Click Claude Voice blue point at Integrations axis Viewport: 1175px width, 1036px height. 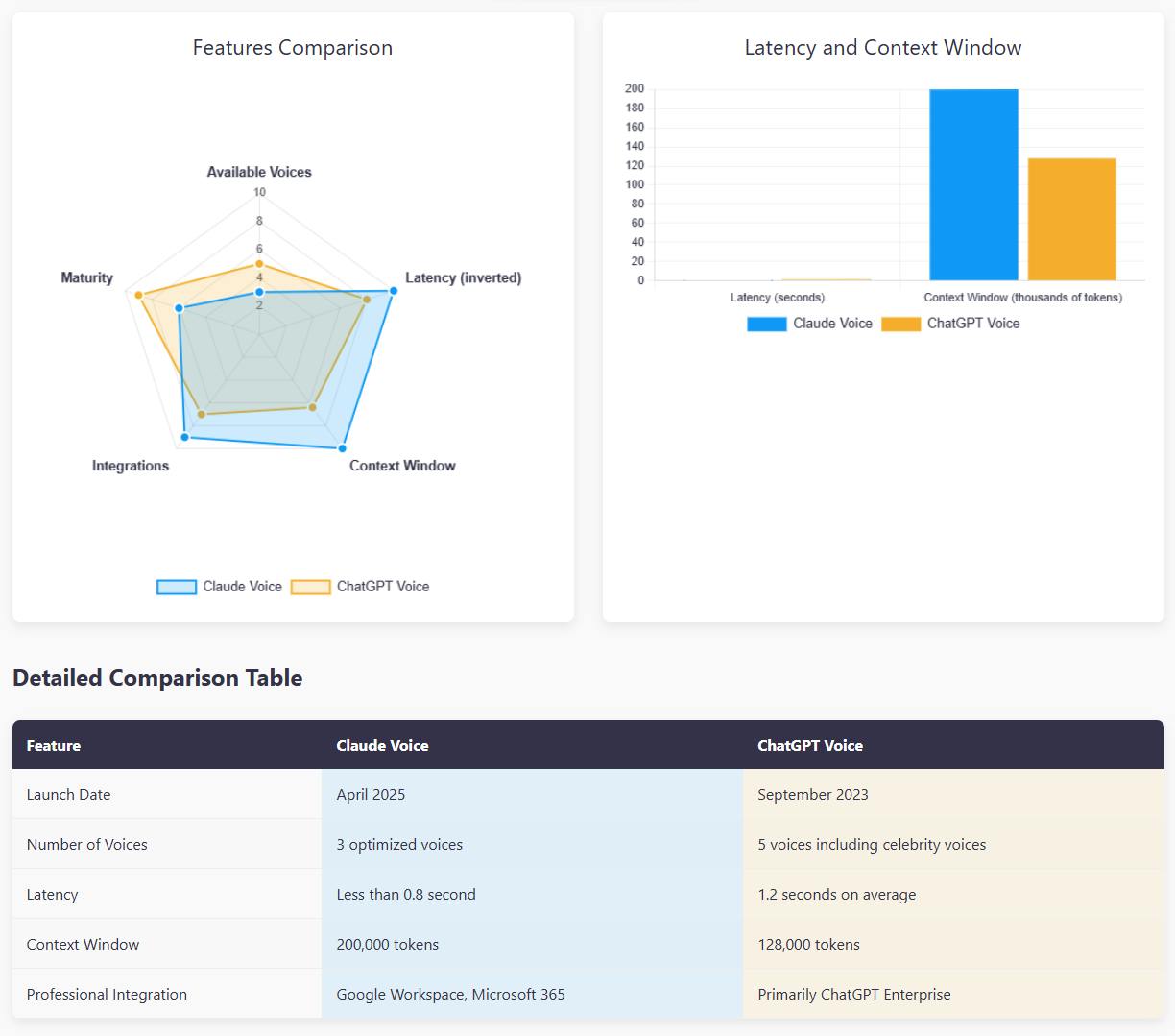coord(185,437)
